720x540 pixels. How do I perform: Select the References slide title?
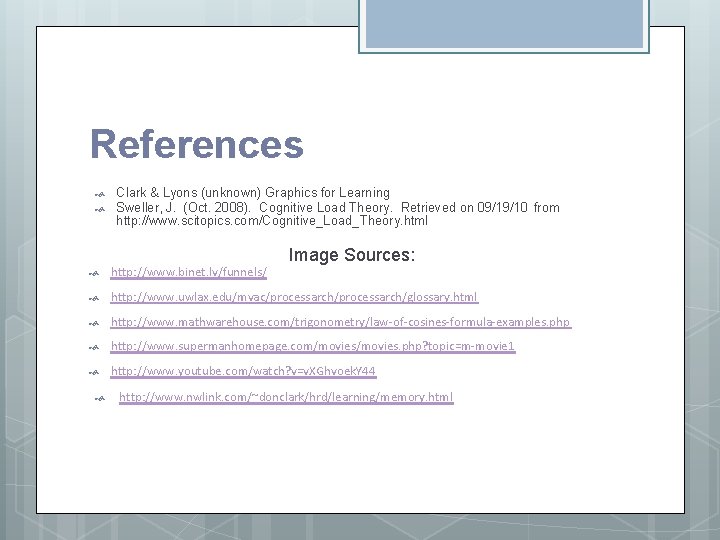[x=197, y=144]
